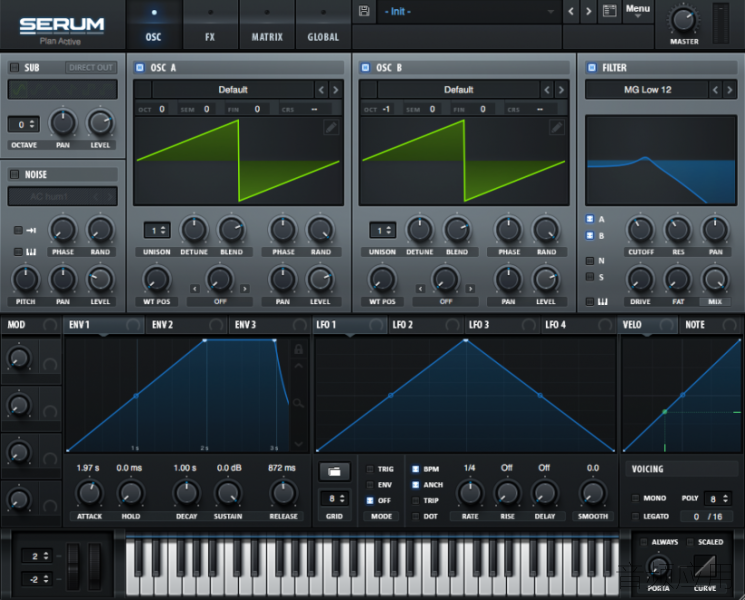Open OSC B Default wavetable selector
Image resolution: width=745 pixels, height=600 pixels.
point(458,90)
